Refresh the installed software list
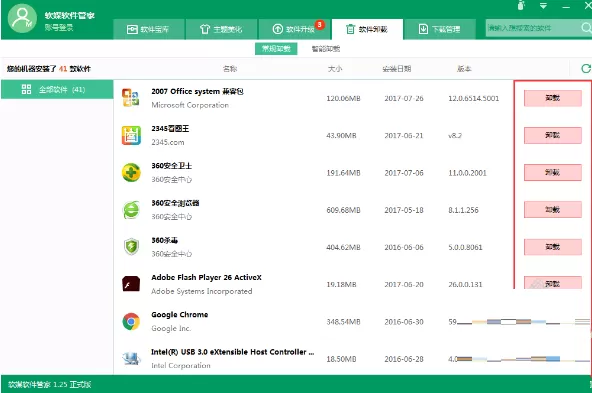 586,69
